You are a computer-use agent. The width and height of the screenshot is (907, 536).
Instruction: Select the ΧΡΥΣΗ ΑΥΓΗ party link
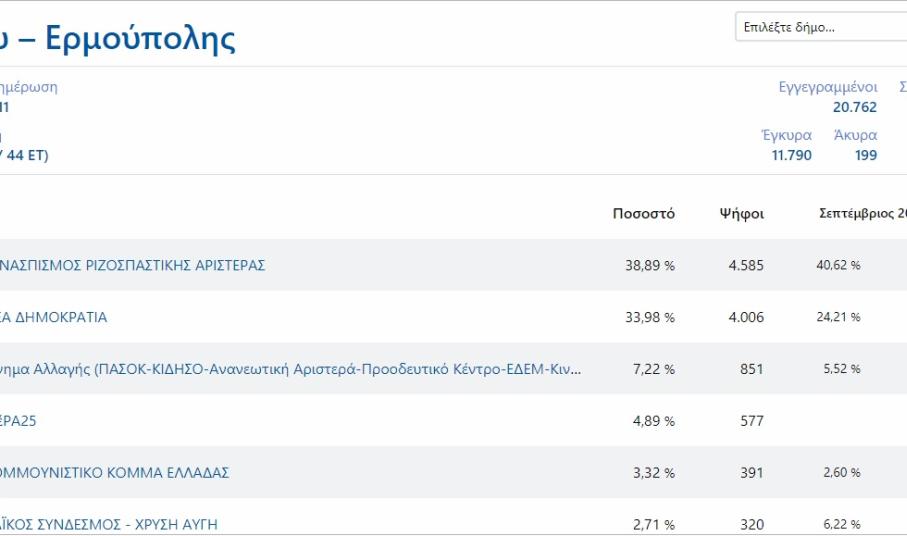(x=108, y=524)
